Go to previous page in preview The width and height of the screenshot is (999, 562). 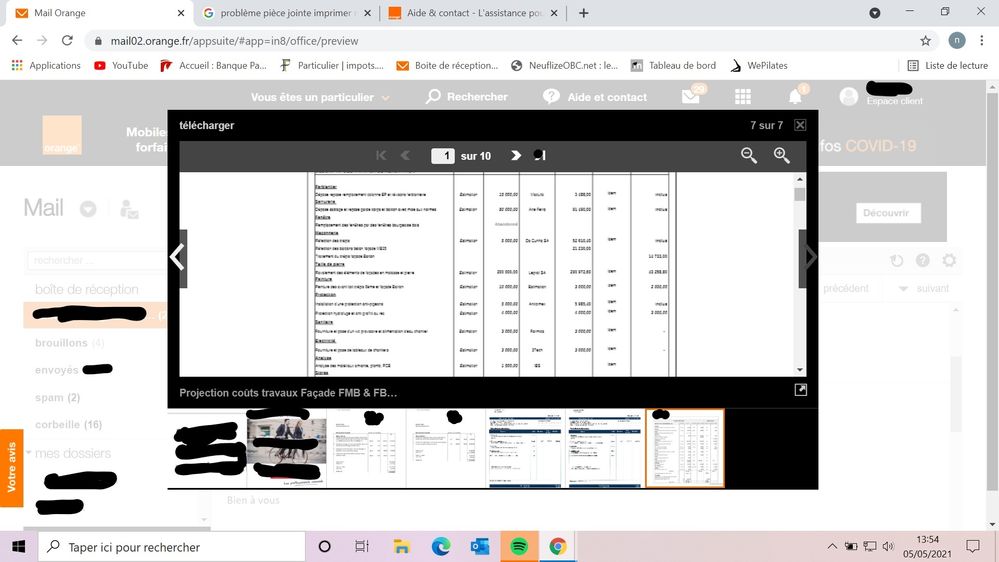(x=405, y=156)
